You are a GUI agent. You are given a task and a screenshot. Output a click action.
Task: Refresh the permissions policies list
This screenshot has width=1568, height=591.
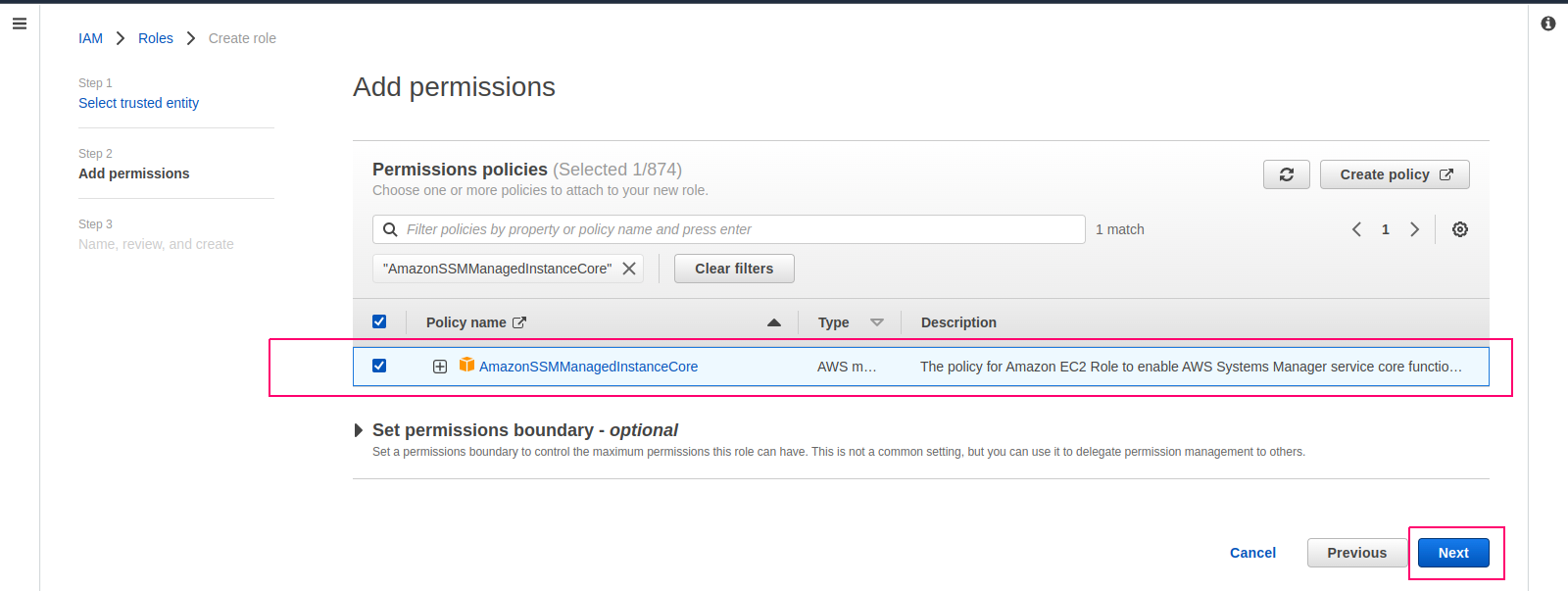pos(1287,174)
